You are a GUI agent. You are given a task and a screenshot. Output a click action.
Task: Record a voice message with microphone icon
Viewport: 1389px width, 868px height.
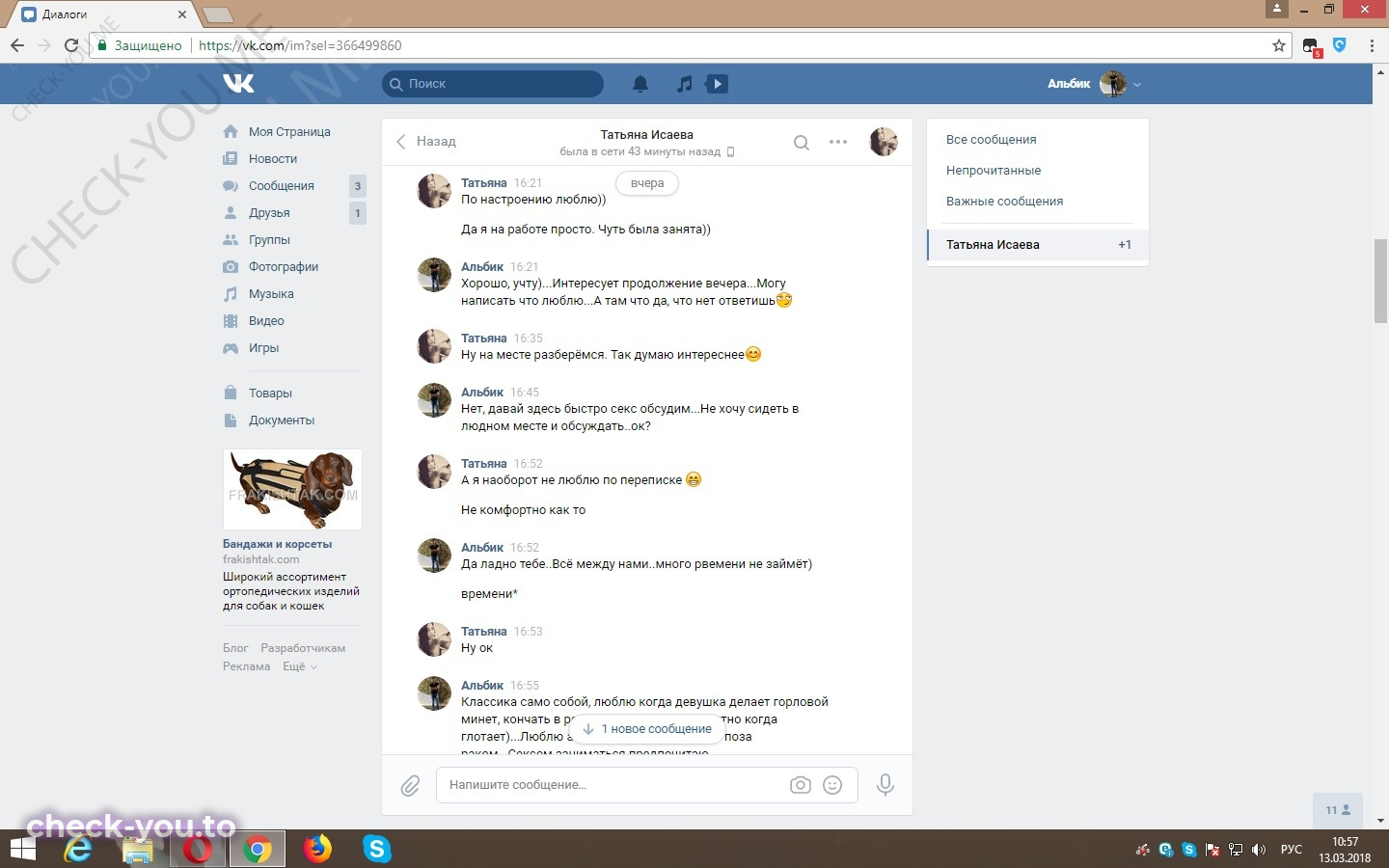(x=885, y=785)
